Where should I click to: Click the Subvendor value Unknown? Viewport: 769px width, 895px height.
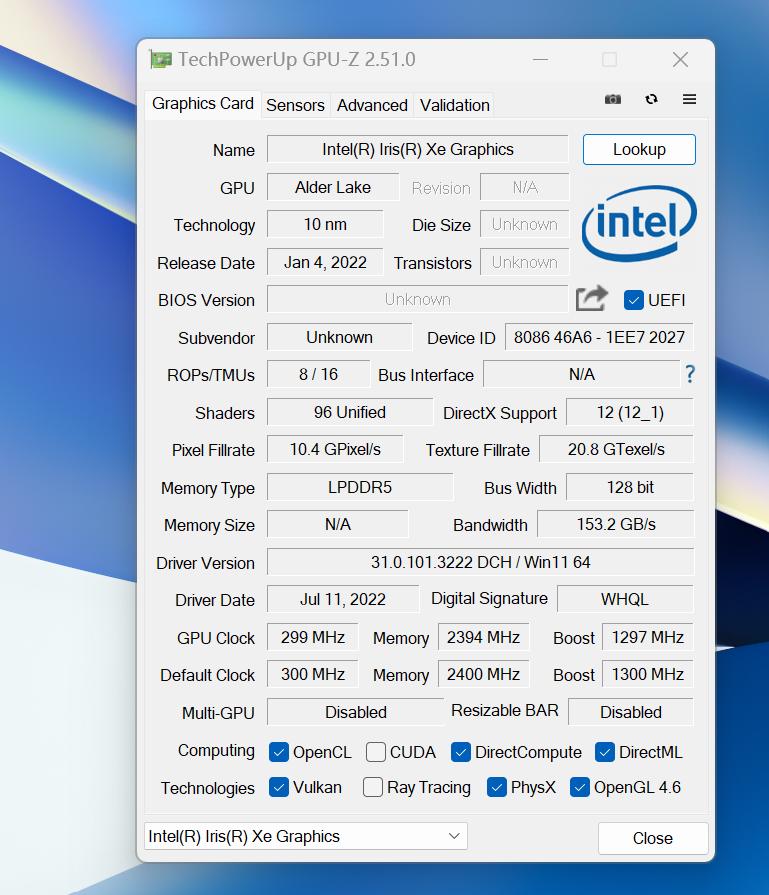click(339, 337)
